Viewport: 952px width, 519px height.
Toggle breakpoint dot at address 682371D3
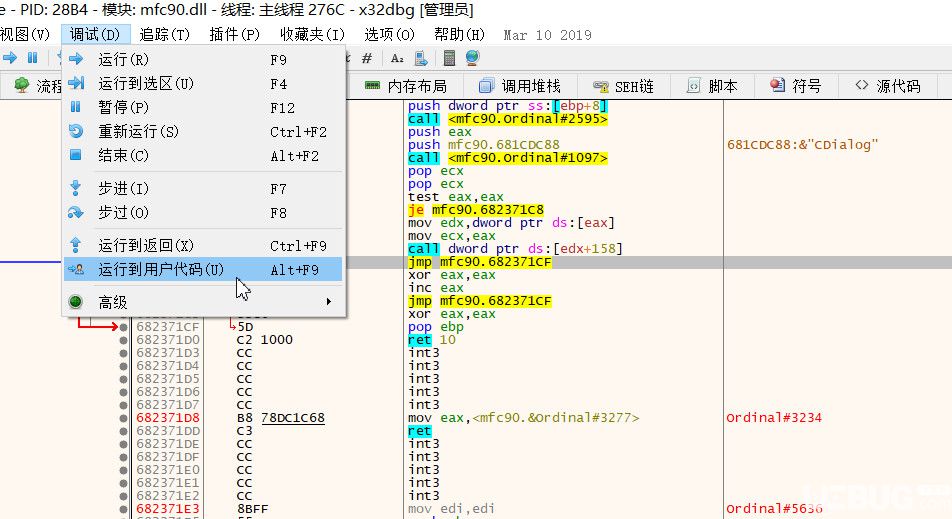click(123, 353)
